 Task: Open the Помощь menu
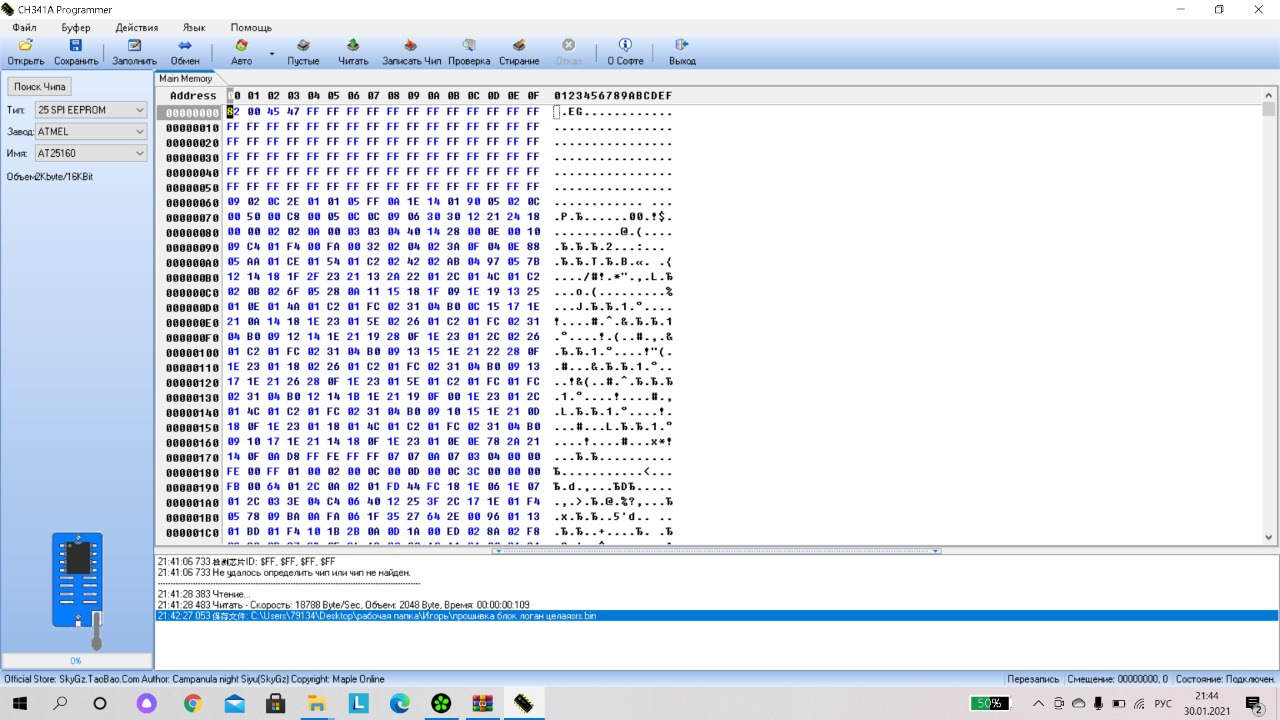click(x=251, y=27)
